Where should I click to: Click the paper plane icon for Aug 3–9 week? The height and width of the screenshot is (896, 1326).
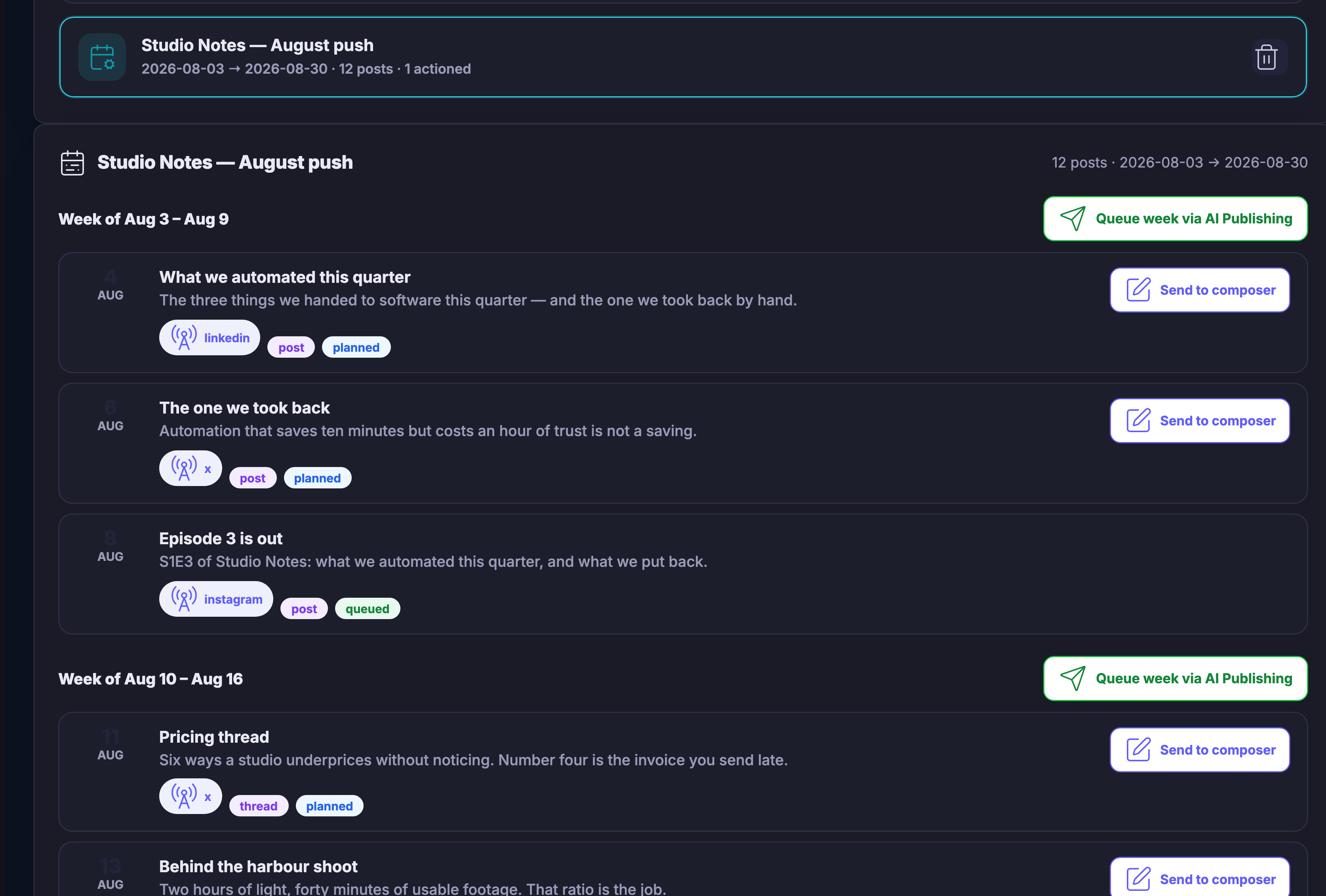coord(1073,219)
